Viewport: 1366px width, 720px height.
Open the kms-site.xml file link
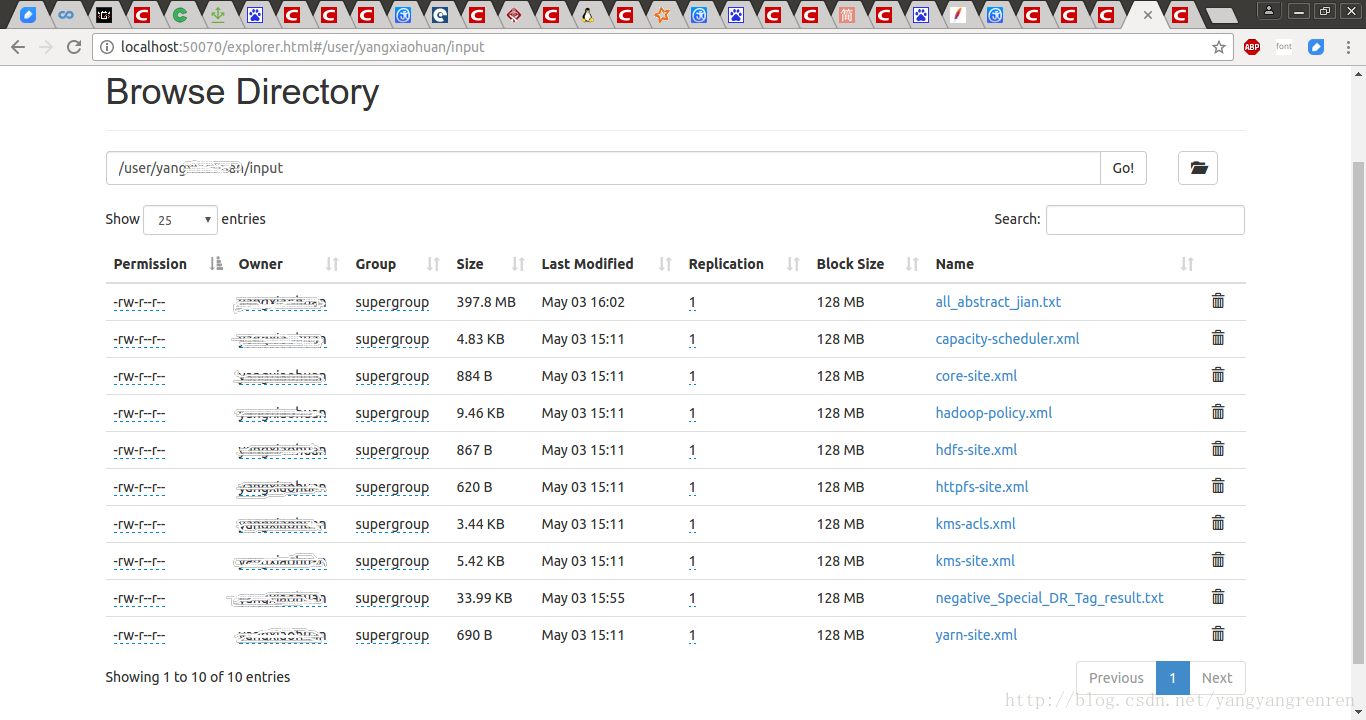[975, 561]
